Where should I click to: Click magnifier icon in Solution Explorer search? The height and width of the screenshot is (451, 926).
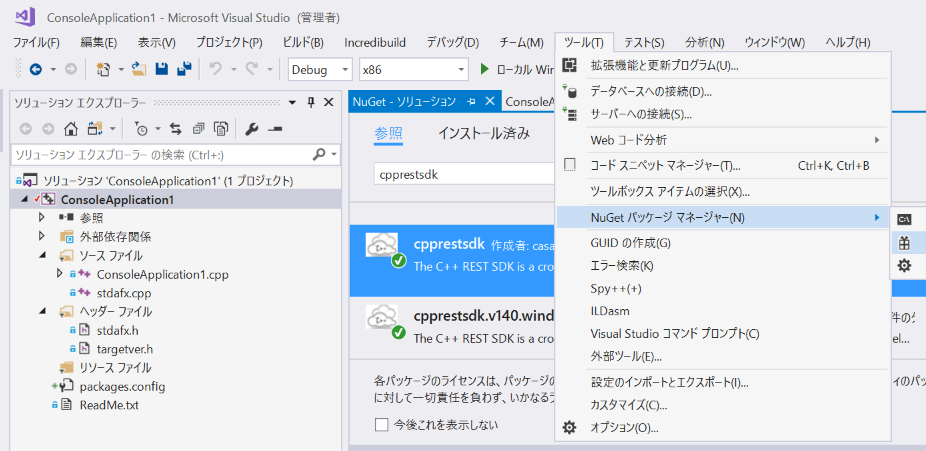318,155
